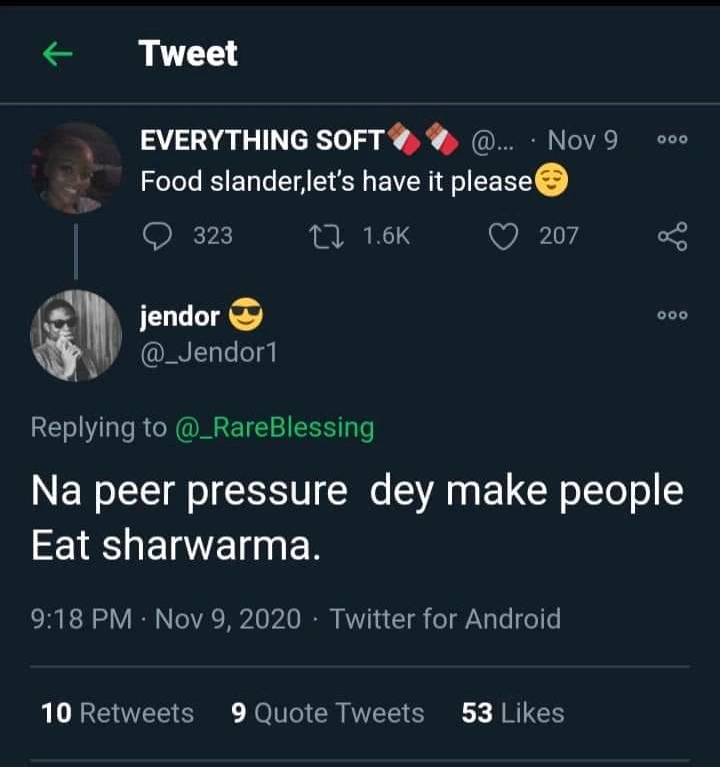
Task: Open the jendor display name profile
Action: (x=180, y=317)
